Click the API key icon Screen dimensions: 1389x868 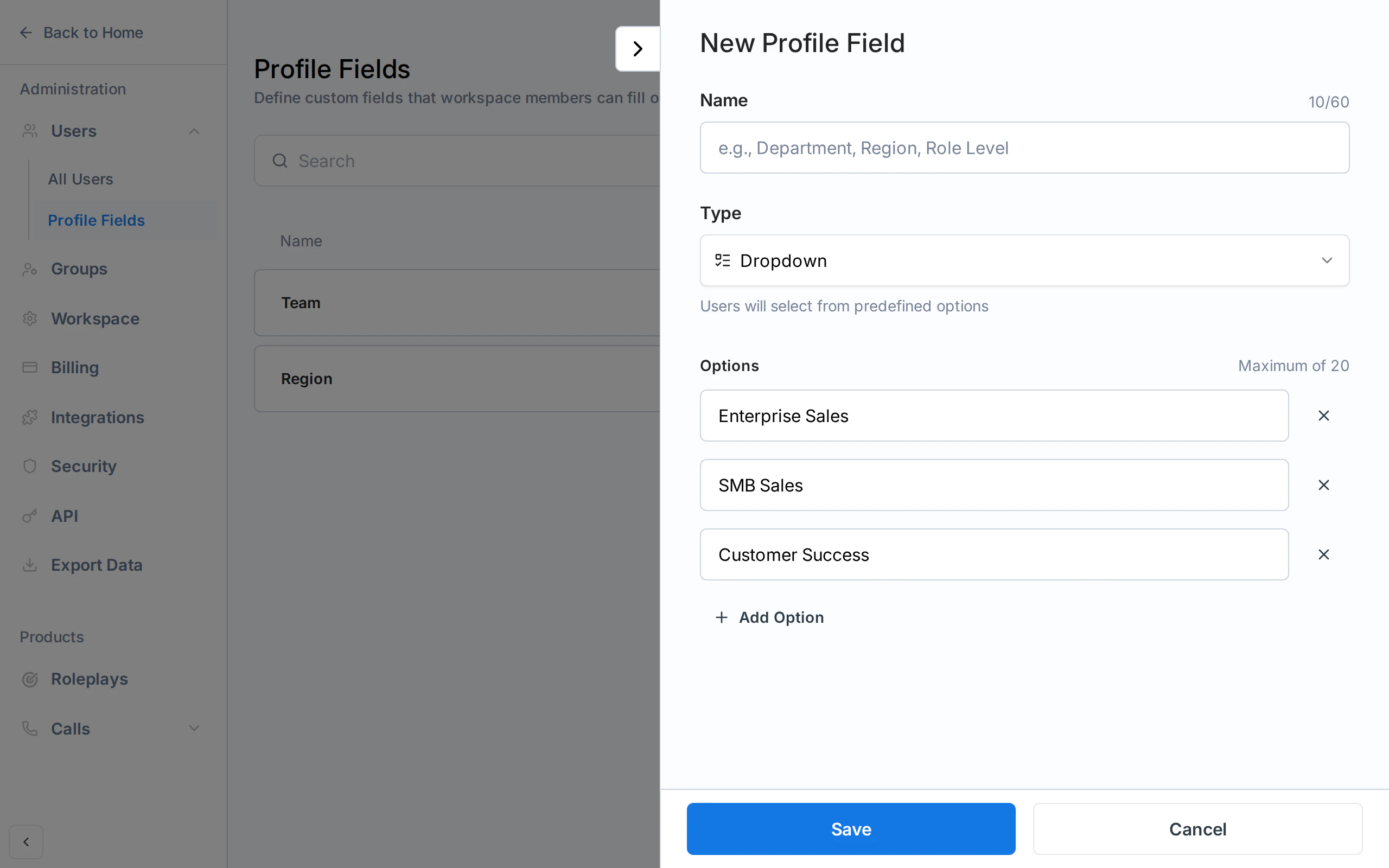[x=29, y=515]
